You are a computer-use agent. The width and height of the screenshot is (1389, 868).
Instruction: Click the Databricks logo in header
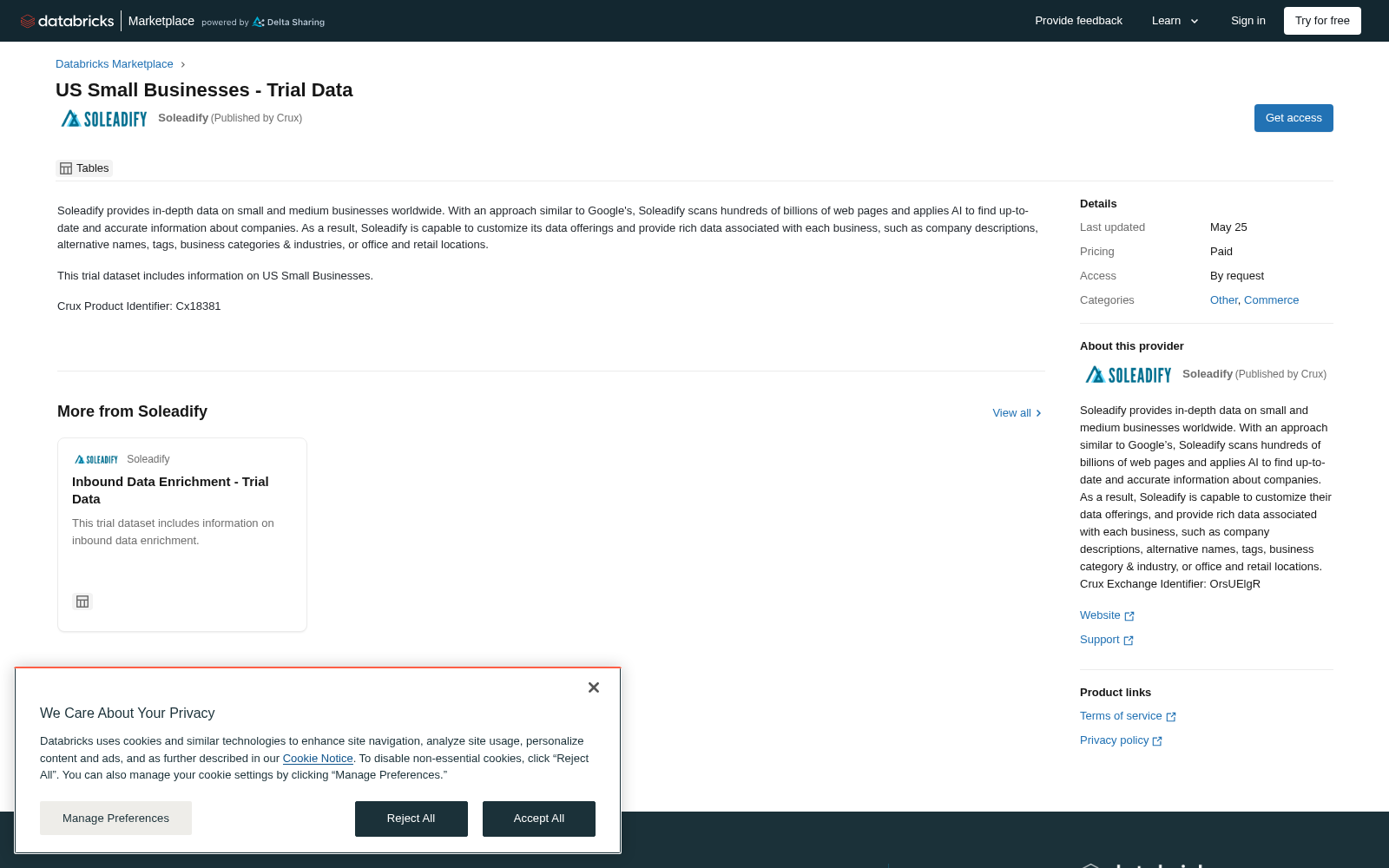(68, 21)
